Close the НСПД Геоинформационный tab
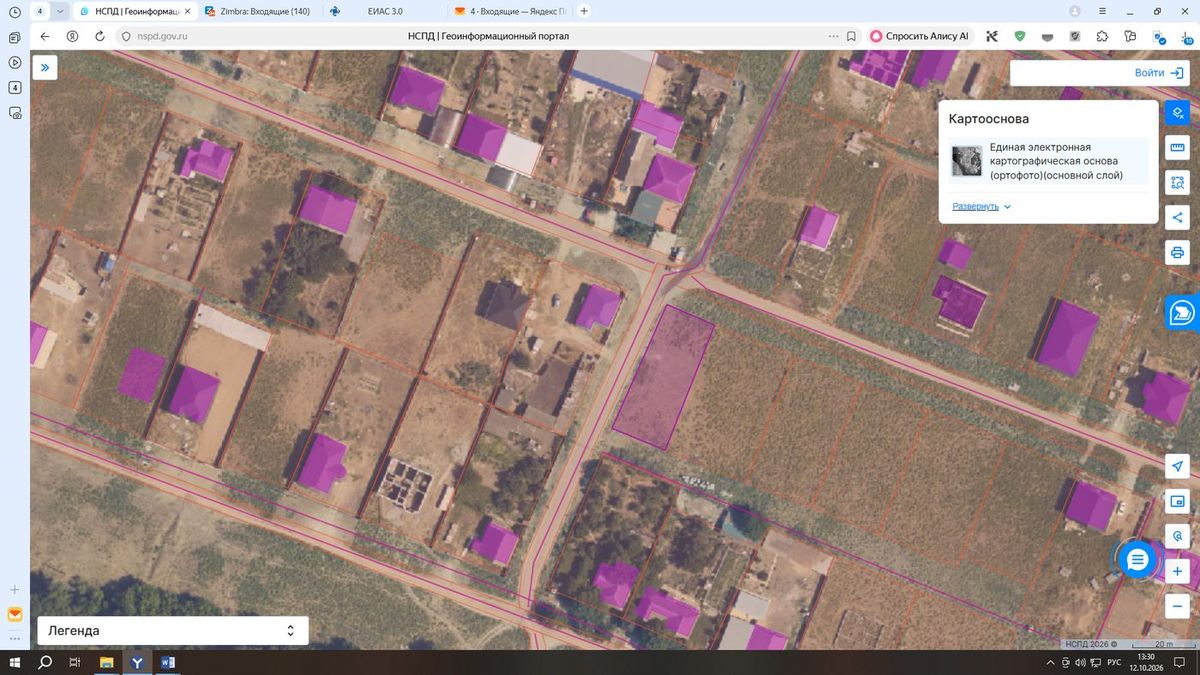This screenshot has height=675, width=1200. (x=187, y=11)
